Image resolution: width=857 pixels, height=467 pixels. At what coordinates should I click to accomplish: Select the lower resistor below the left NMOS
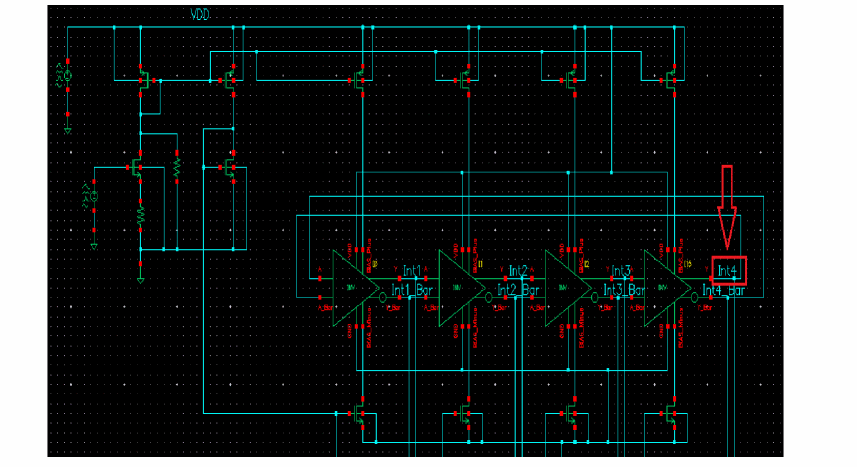pos(140,215)
